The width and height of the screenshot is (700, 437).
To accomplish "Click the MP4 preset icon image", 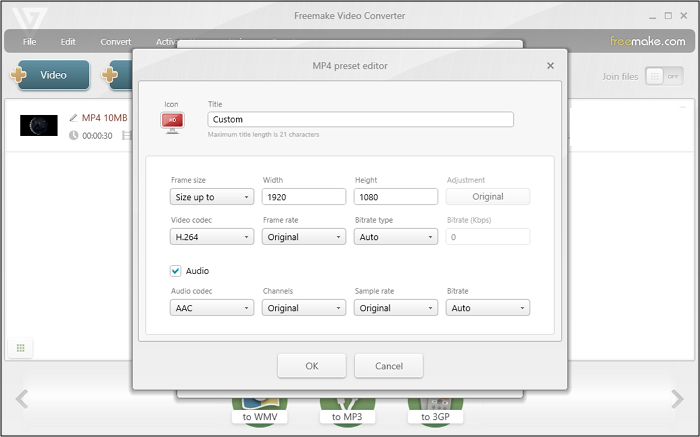I will click(172, 122).
